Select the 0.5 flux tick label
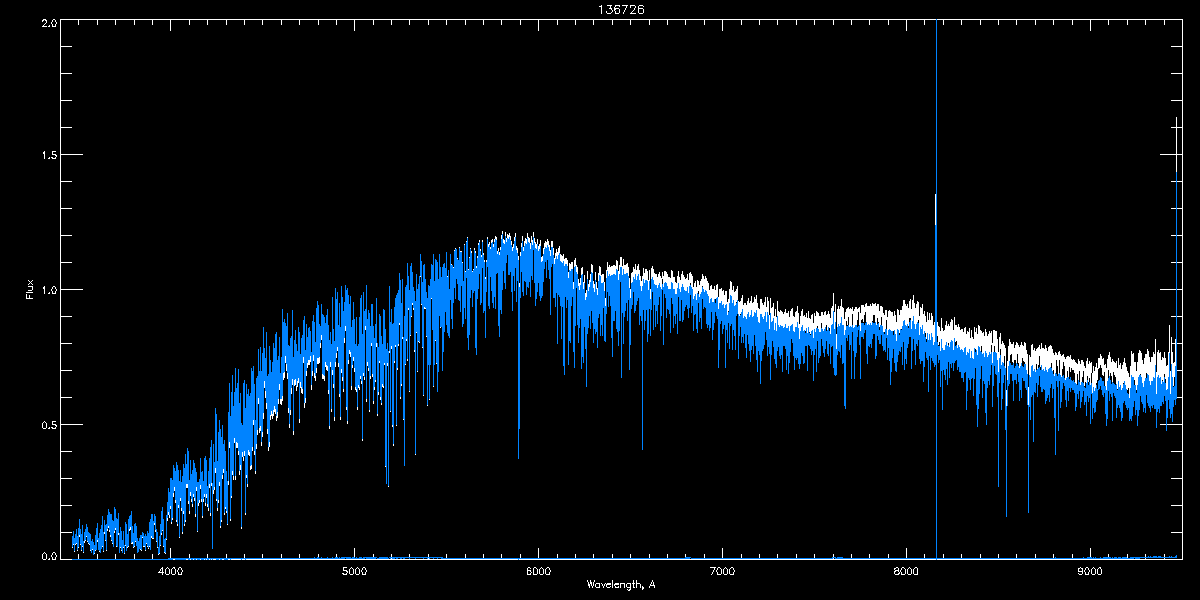The width and height of the screenshot is (1200, 600). pos(49,424)
